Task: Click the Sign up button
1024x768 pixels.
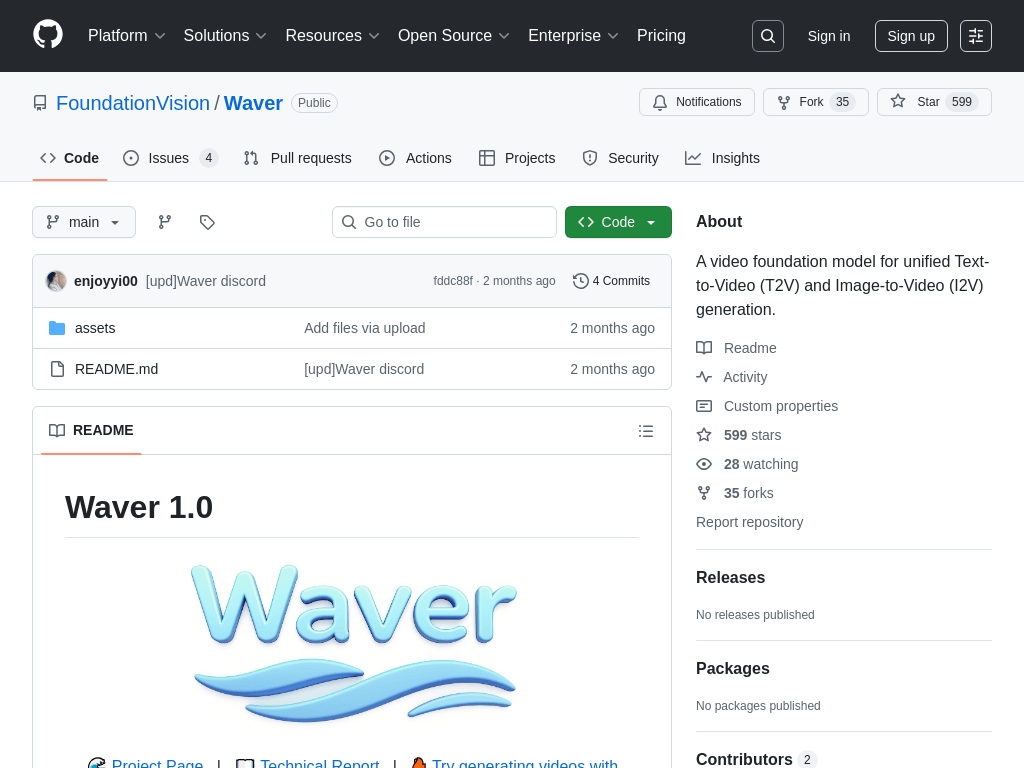Action: [911, 36]
